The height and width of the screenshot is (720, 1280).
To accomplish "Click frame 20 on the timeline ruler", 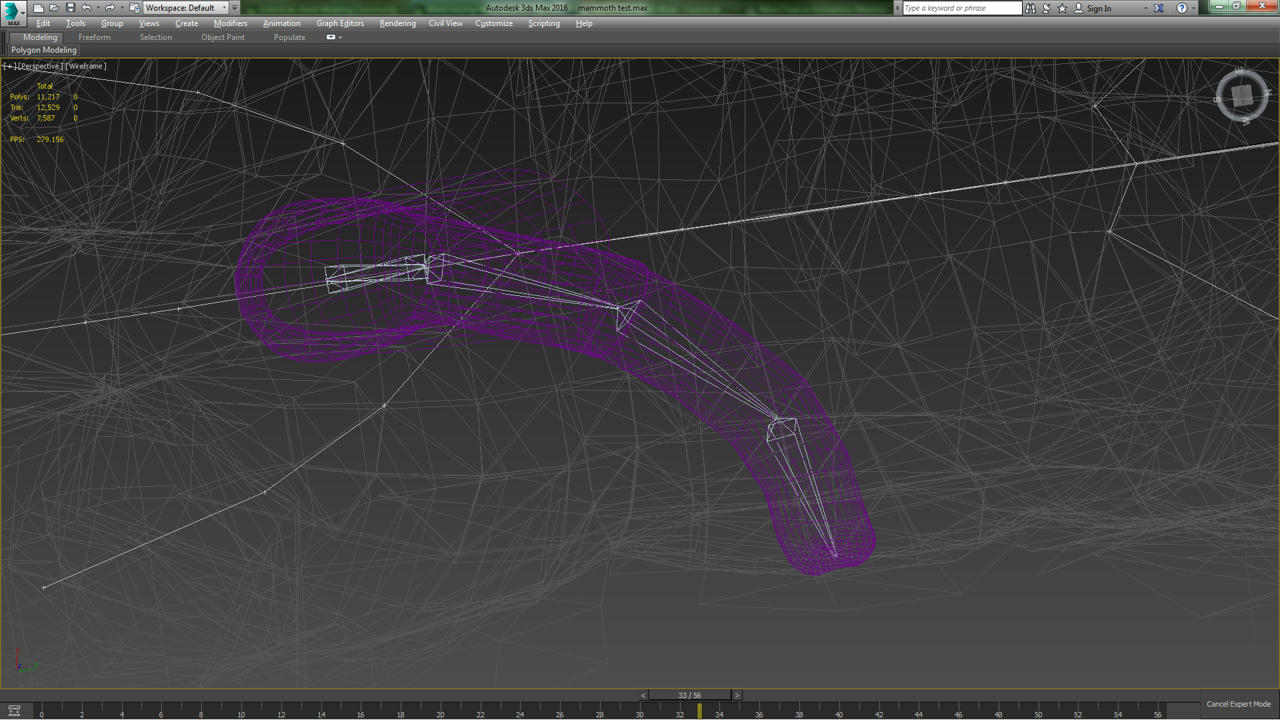I will (440, 714).
